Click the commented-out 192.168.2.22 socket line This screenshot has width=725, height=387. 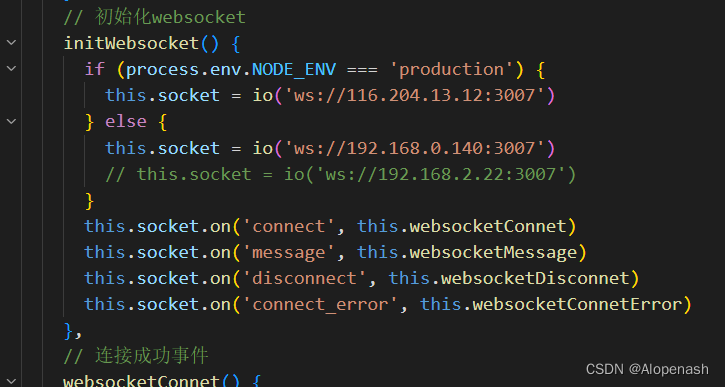(340, 175)
